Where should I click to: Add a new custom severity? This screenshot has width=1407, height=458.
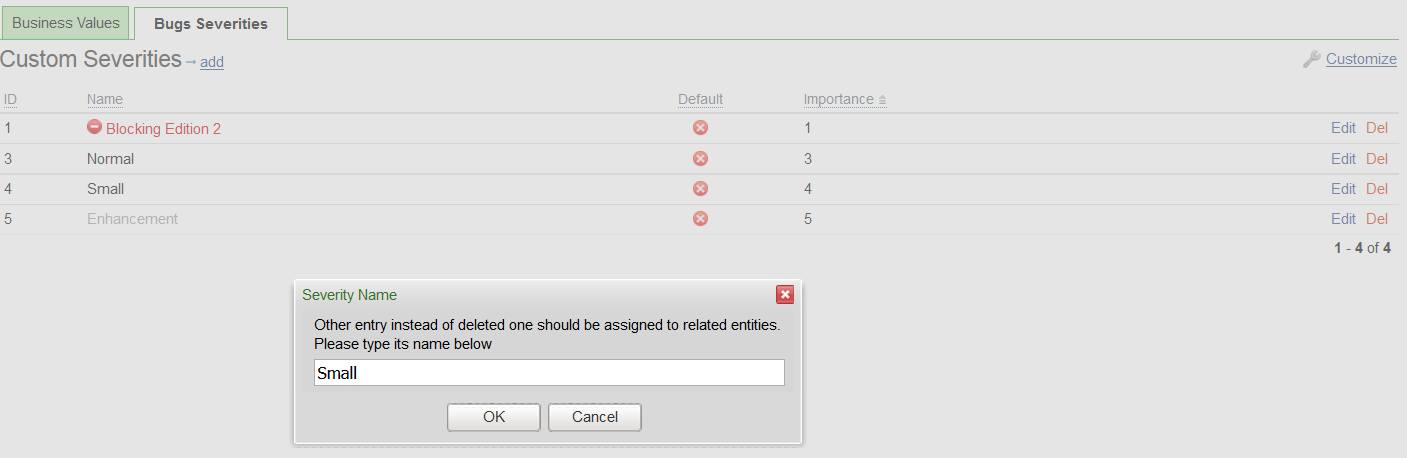[x=212, y=62]
